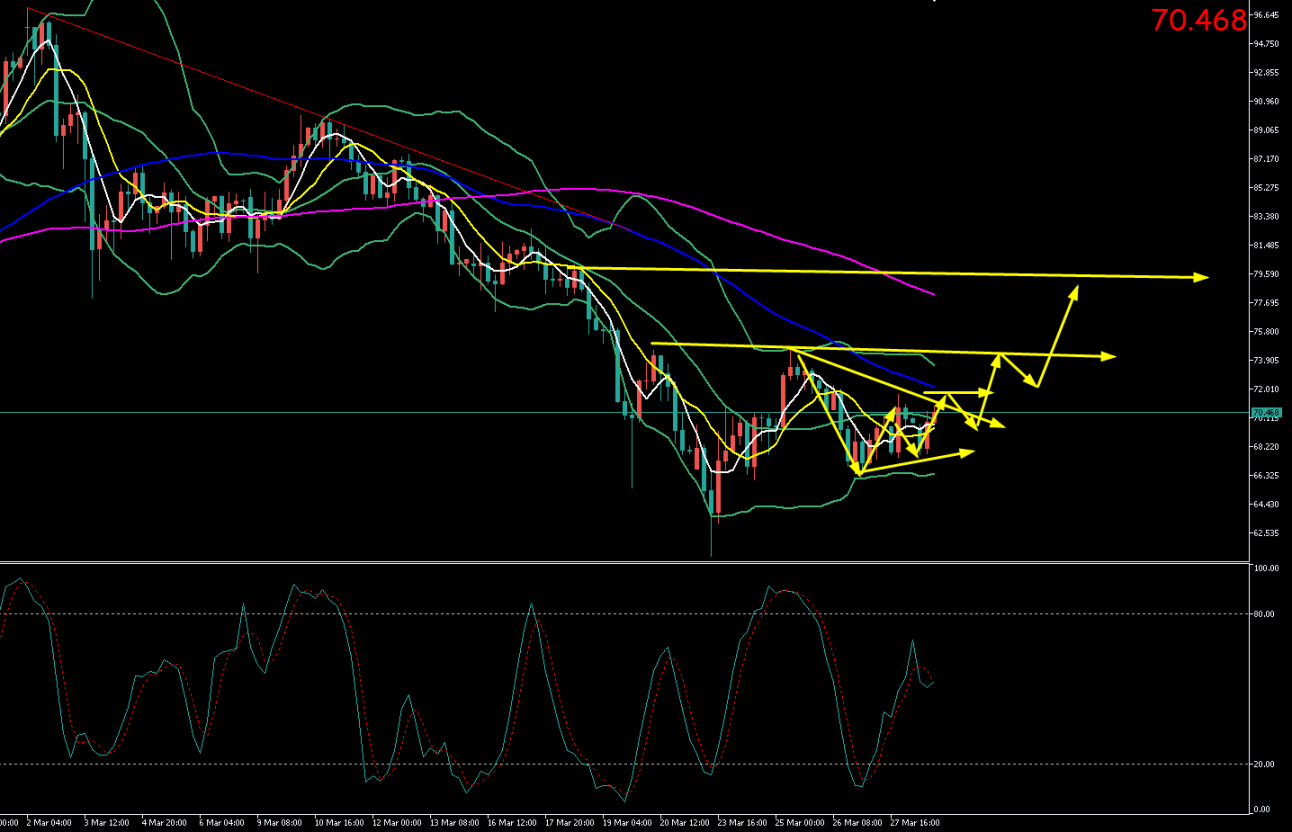The height and width of the screenshot is (832, 1292).
Task: Click the 62.535 label on the price axis
Action: (1266, 533)
